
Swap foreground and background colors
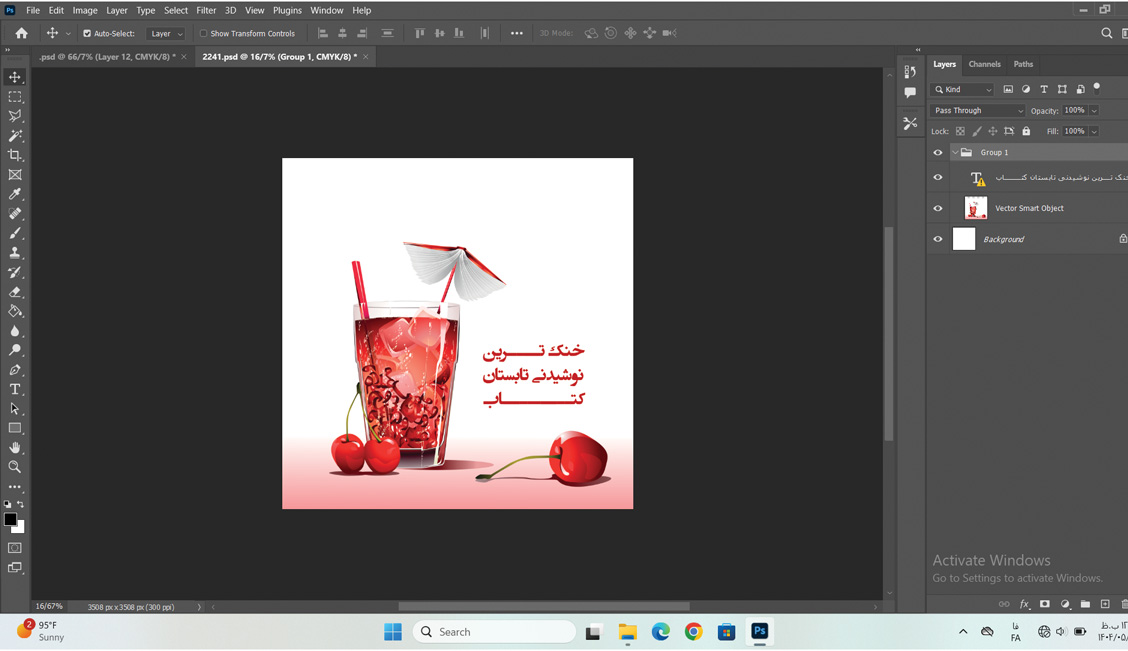pyautogui.click(x=21, y=504)
